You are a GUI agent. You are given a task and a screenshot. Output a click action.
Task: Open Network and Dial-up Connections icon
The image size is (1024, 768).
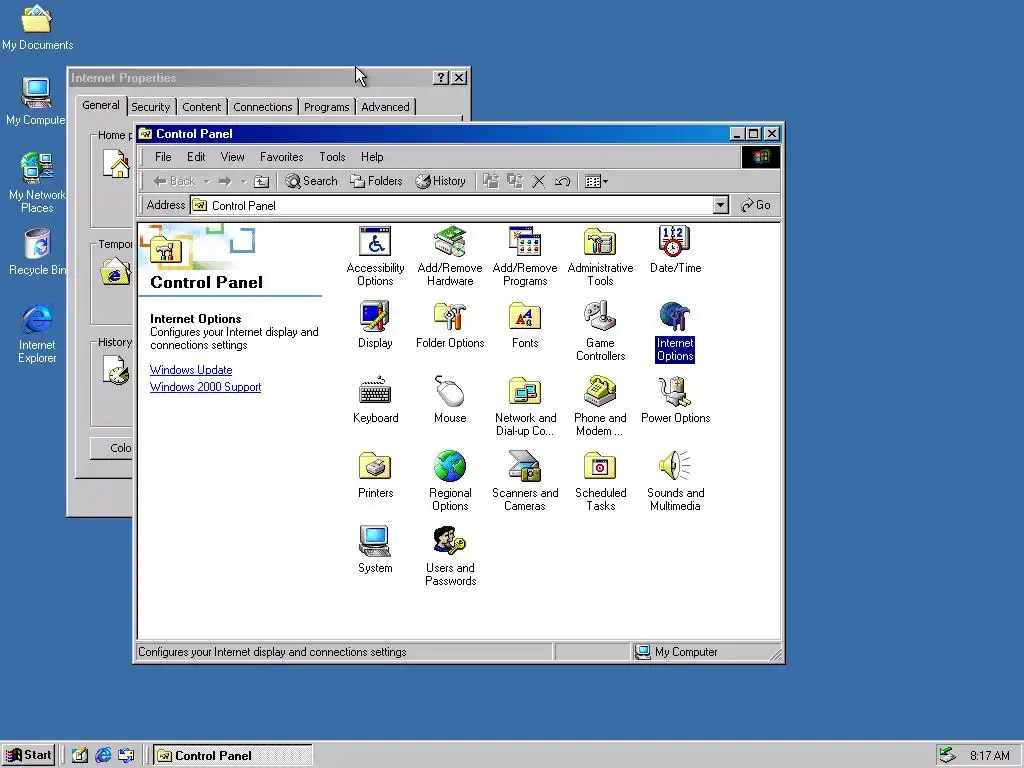pyautogui.click(x=525, y=406)
